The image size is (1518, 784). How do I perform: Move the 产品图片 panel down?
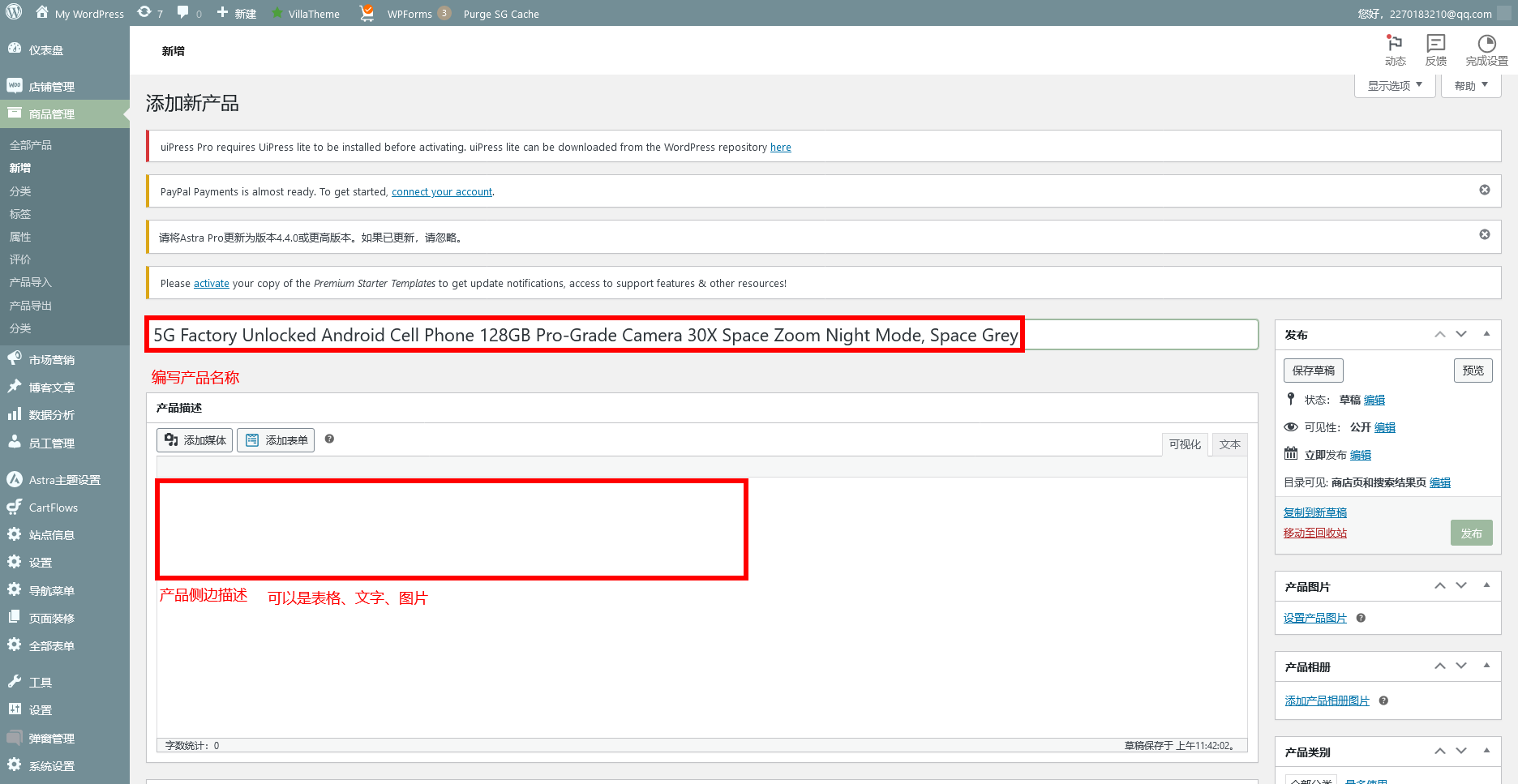(x=1461, y=585)
